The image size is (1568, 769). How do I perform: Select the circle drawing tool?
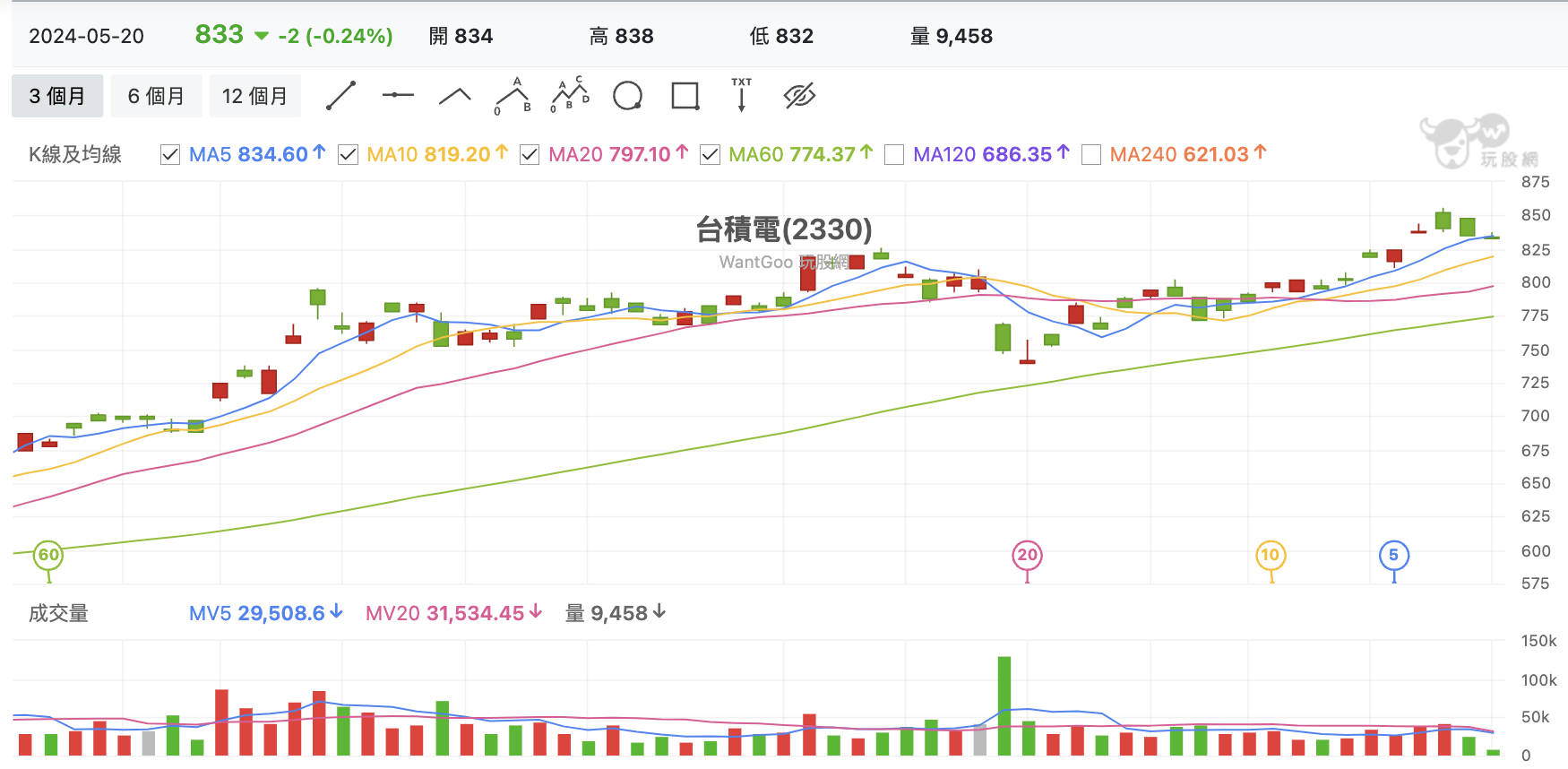(627, 96)
